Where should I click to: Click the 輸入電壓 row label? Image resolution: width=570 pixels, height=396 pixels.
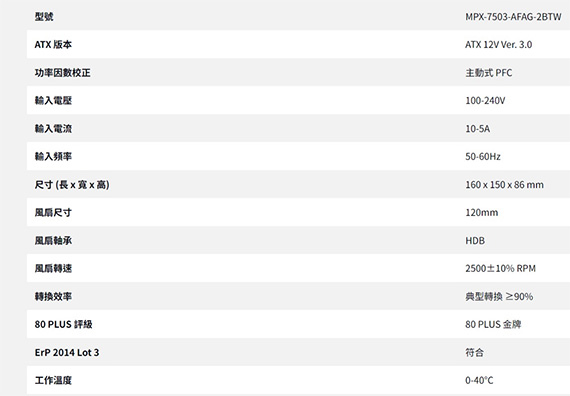pos(53,100)
